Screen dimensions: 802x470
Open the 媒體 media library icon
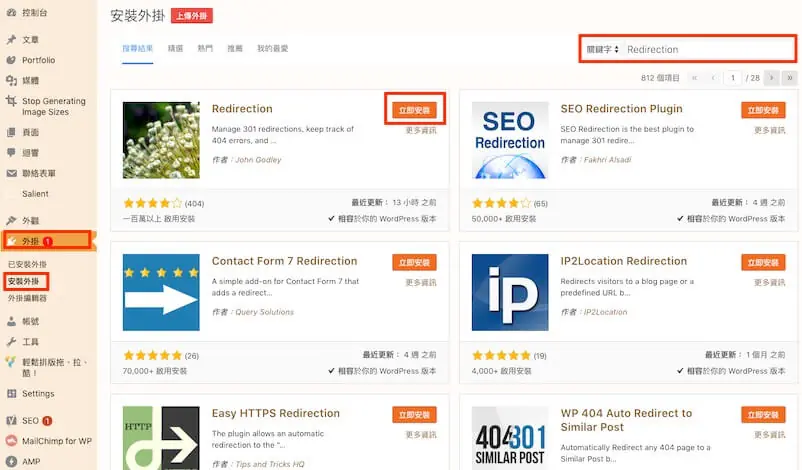(11, 80)
